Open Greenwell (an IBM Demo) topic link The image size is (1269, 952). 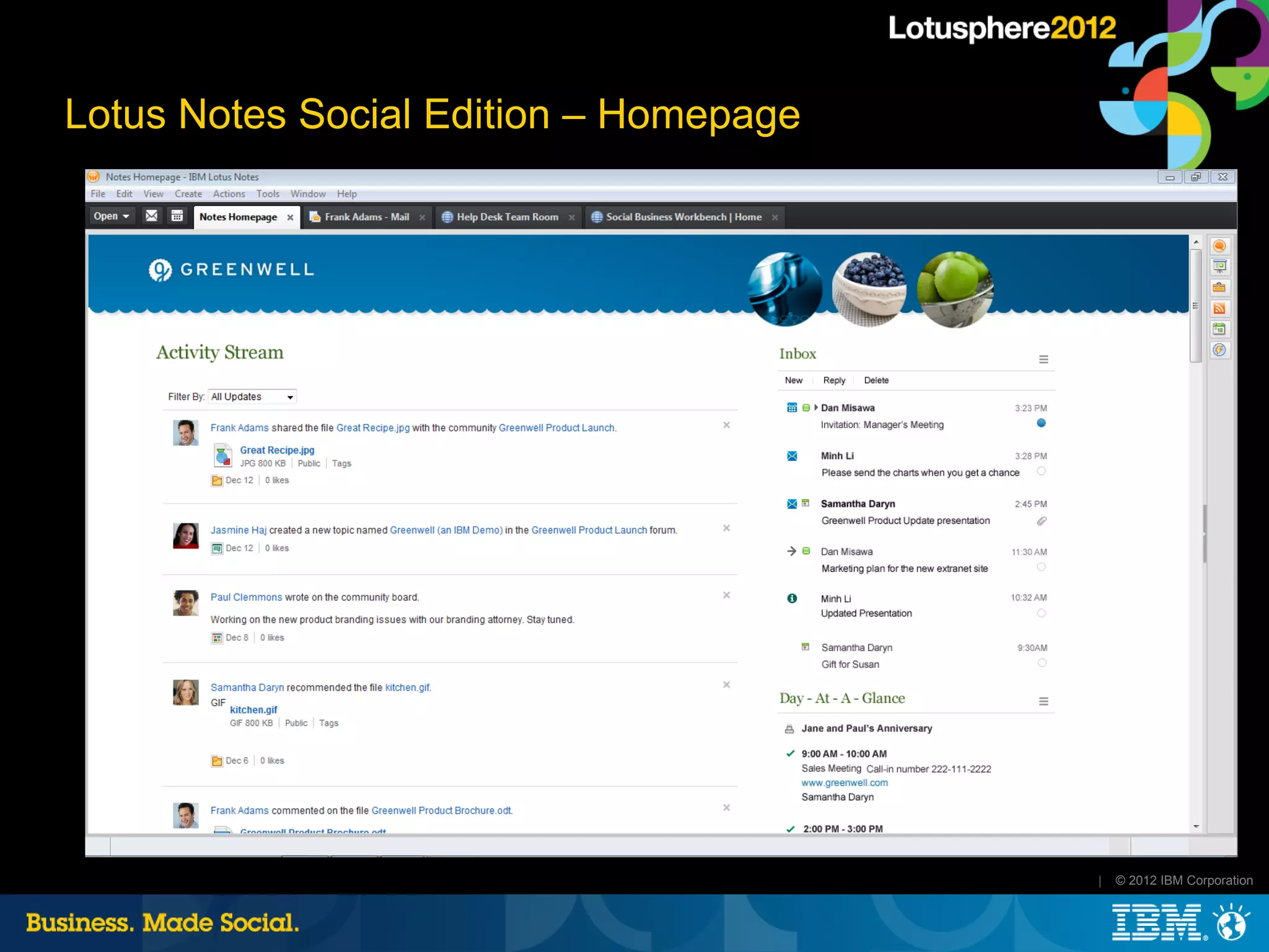[x=446, y=530]
